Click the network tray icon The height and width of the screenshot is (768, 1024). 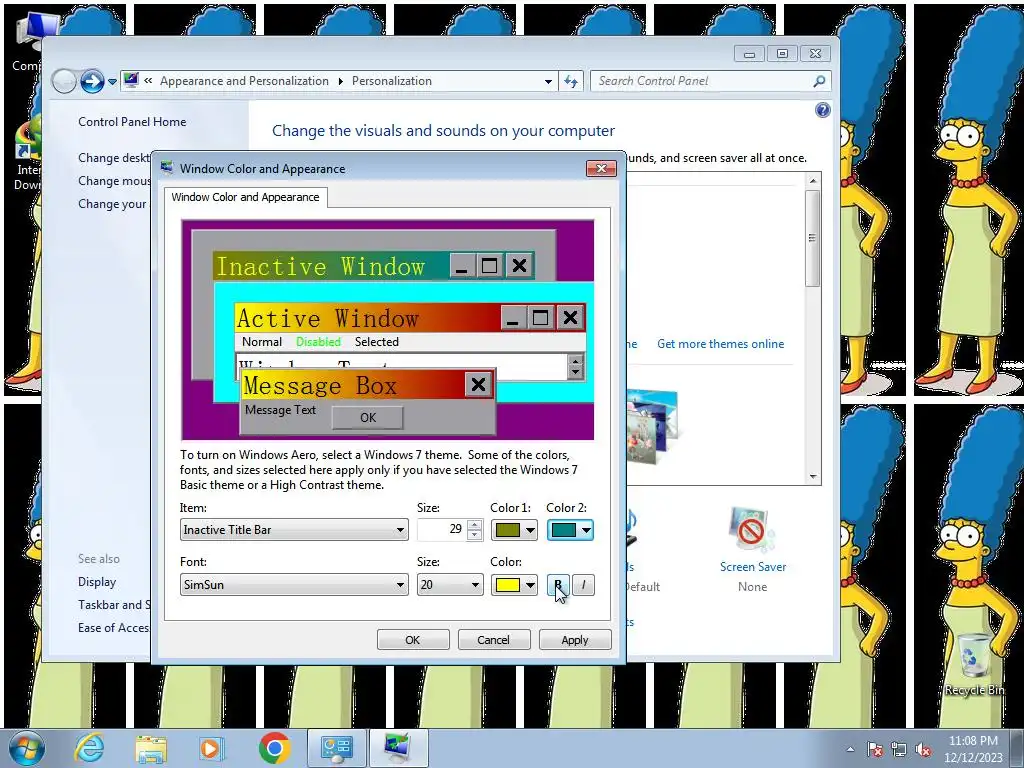coord(899,749)
